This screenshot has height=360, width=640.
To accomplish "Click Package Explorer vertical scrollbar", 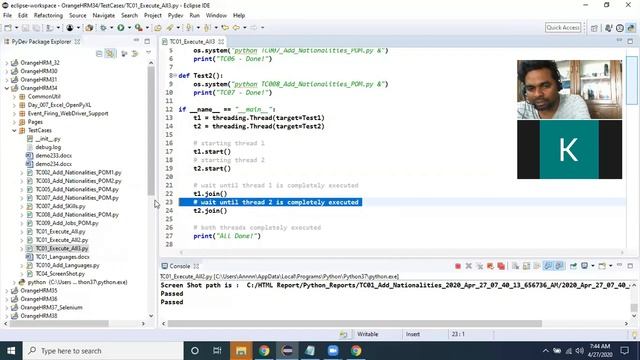I will click(151, 131).
